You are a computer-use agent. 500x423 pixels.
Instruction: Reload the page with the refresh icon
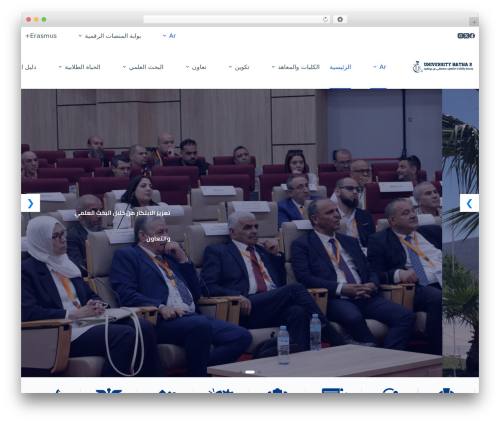(x=325, y=19)
